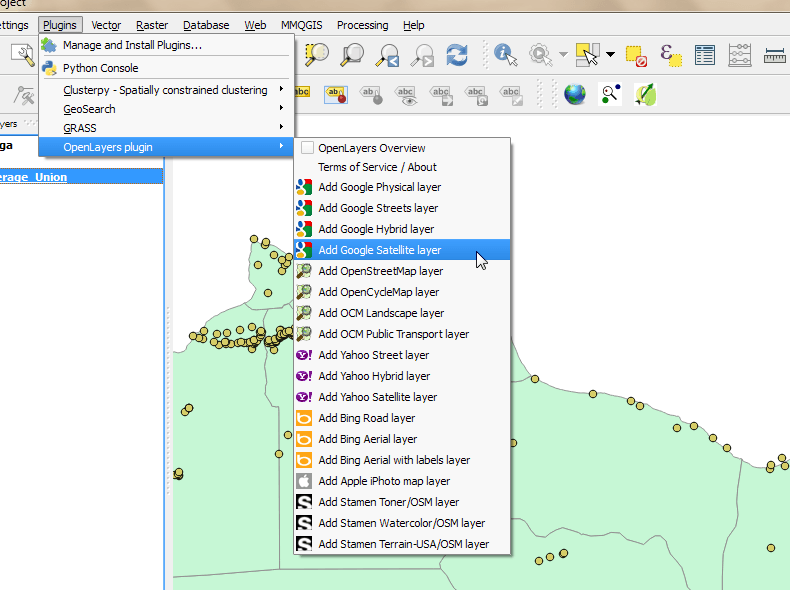Open dropdown arrow beside Select Features tool
Viewport: 790px width, 590px height.
610,54
